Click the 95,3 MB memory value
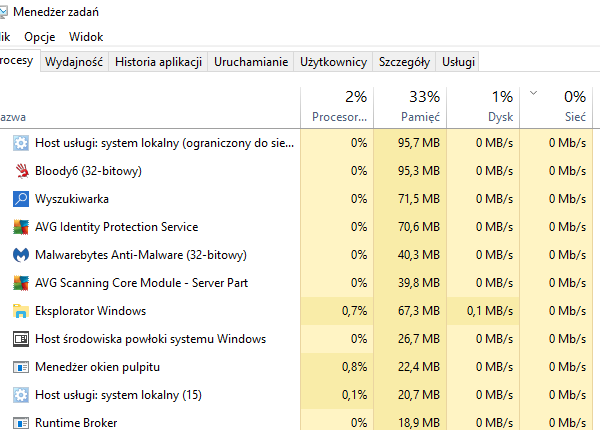Screen dimensions: 600x430 [419, 171]
